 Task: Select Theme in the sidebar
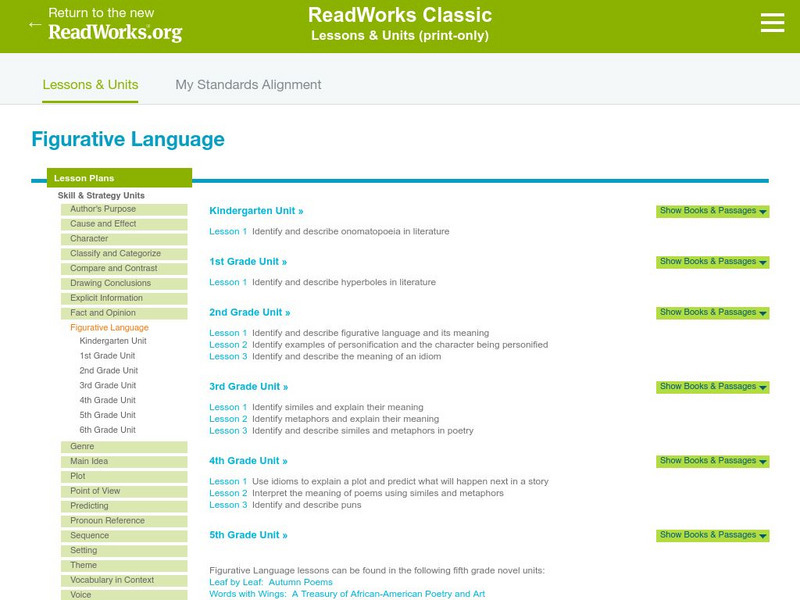click(124, 565)
